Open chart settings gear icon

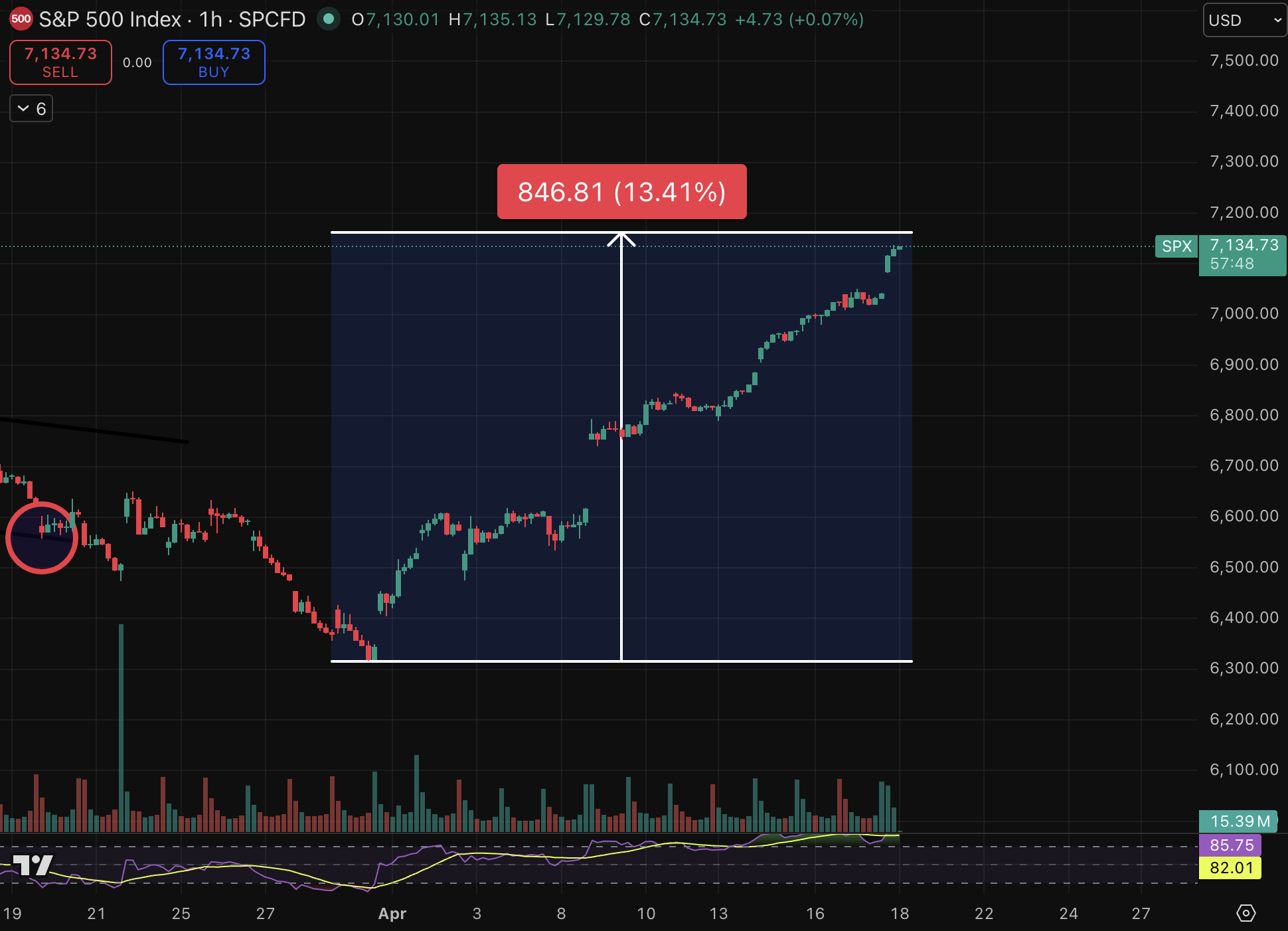[1246, 913]
